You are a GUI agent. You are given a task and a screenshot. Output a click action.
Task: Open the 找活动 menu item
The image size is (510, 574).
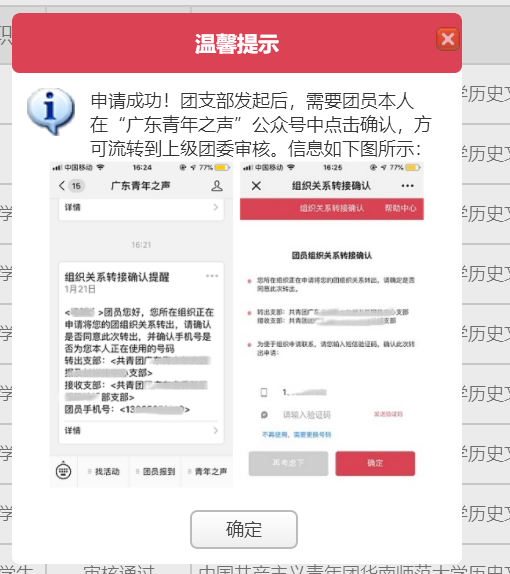(104, 472)
